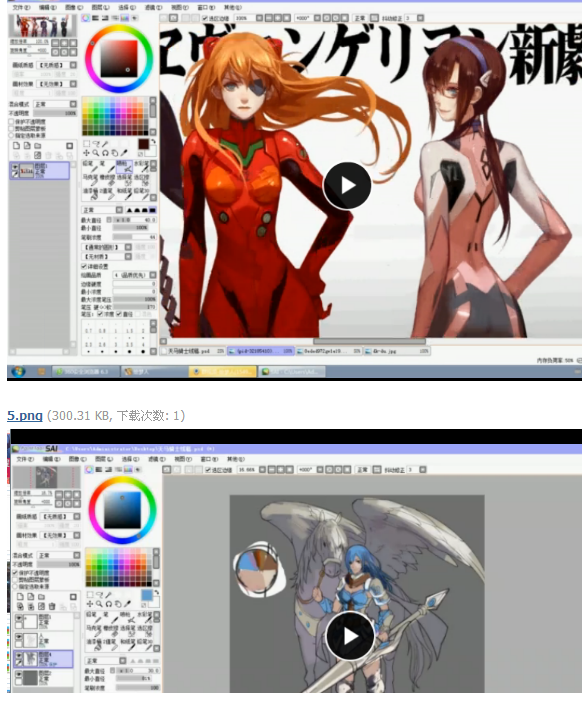Open 混合模式 dropdown in upper SAI

click(56, 104)
